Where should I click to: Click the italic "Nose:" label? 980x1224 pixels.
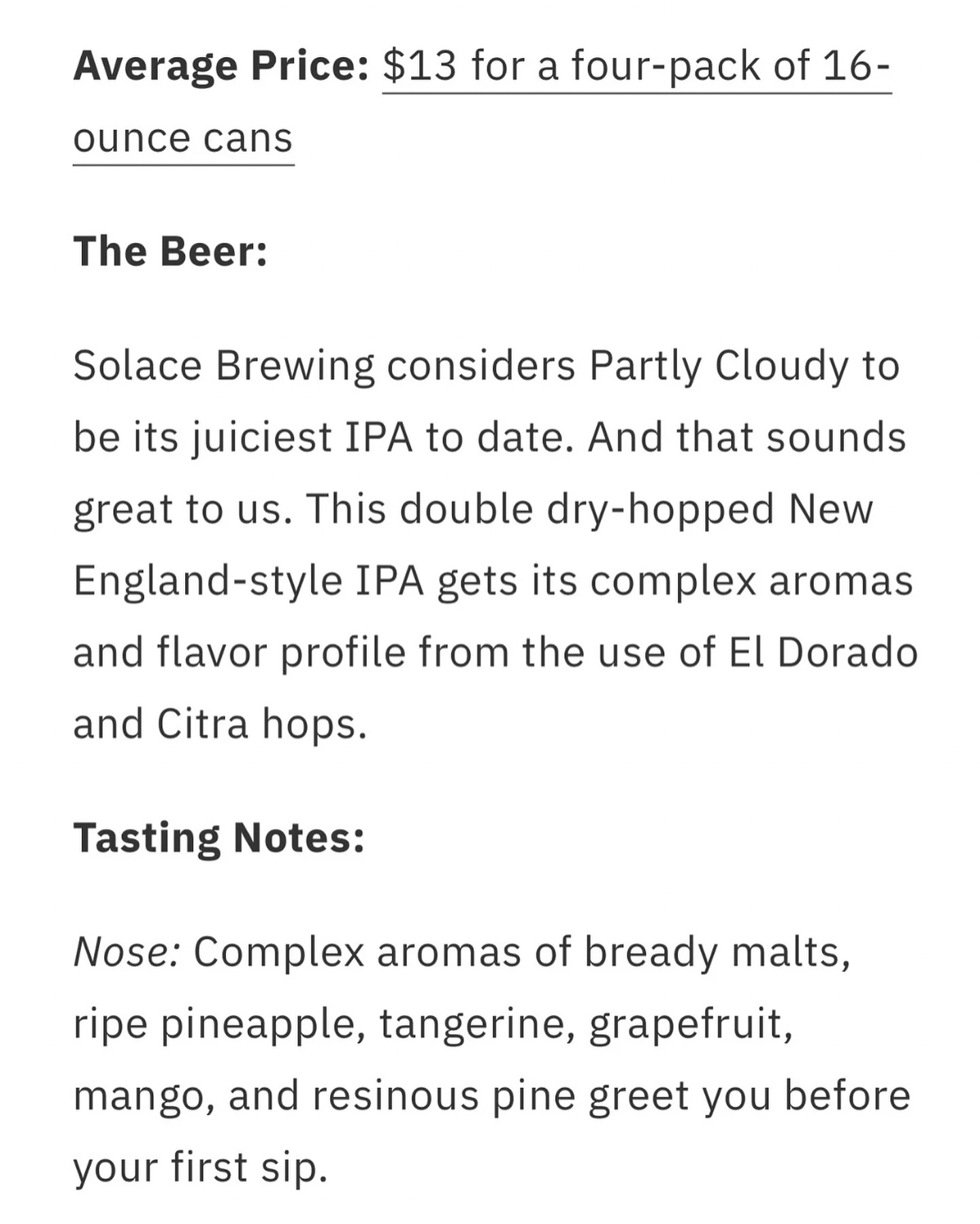click(127, 951)
